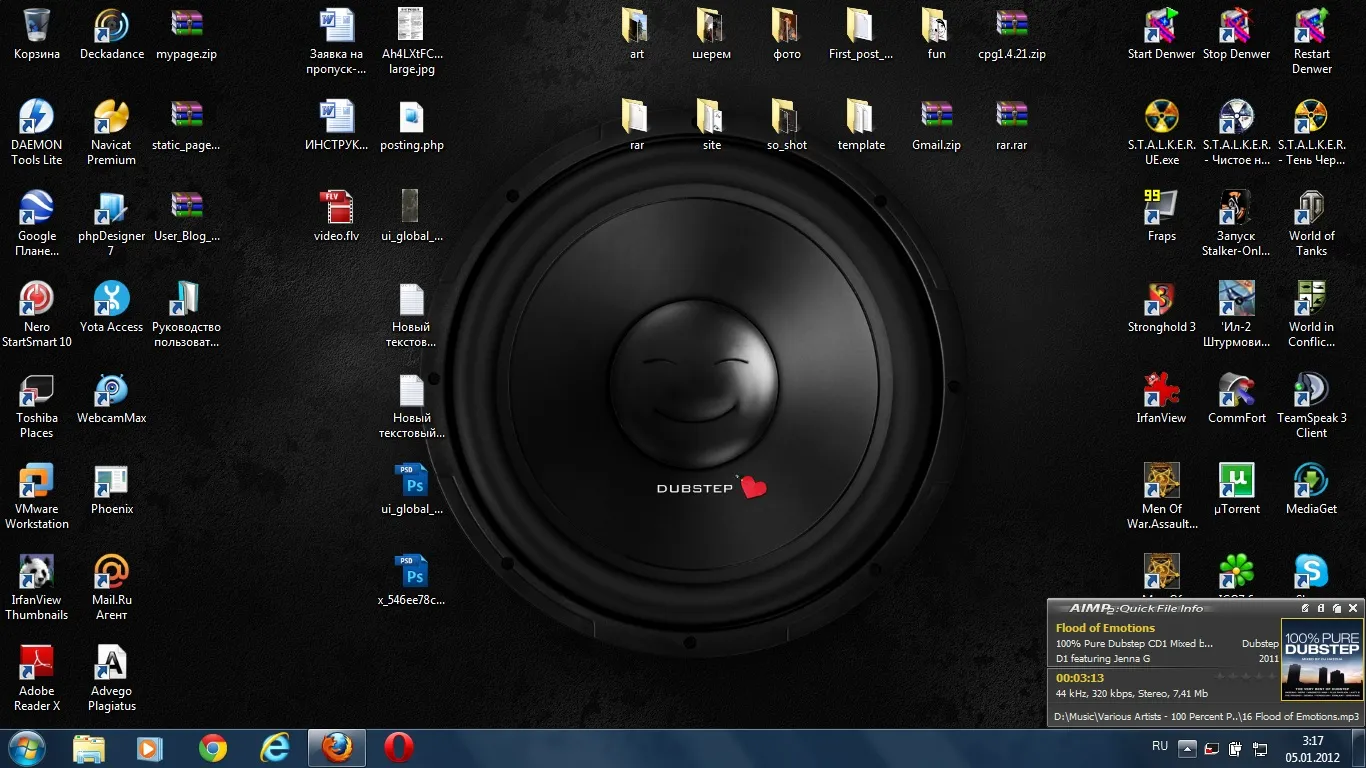Open the Корзина recycle bin

click(x=37, y=34)
